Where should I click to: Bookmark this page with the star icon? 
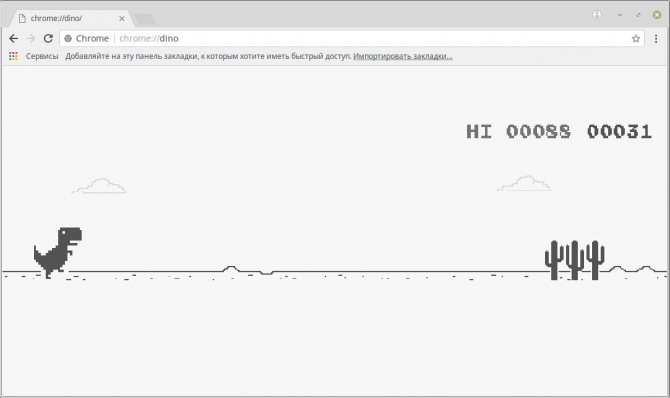click(636, 38)
